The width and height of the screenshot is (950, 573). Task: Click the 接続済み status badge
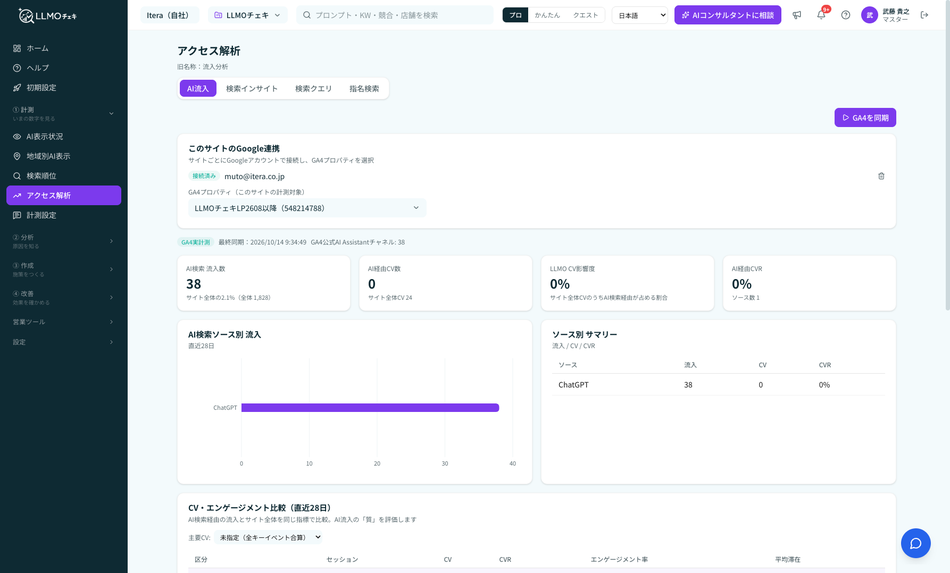point(204,176)
